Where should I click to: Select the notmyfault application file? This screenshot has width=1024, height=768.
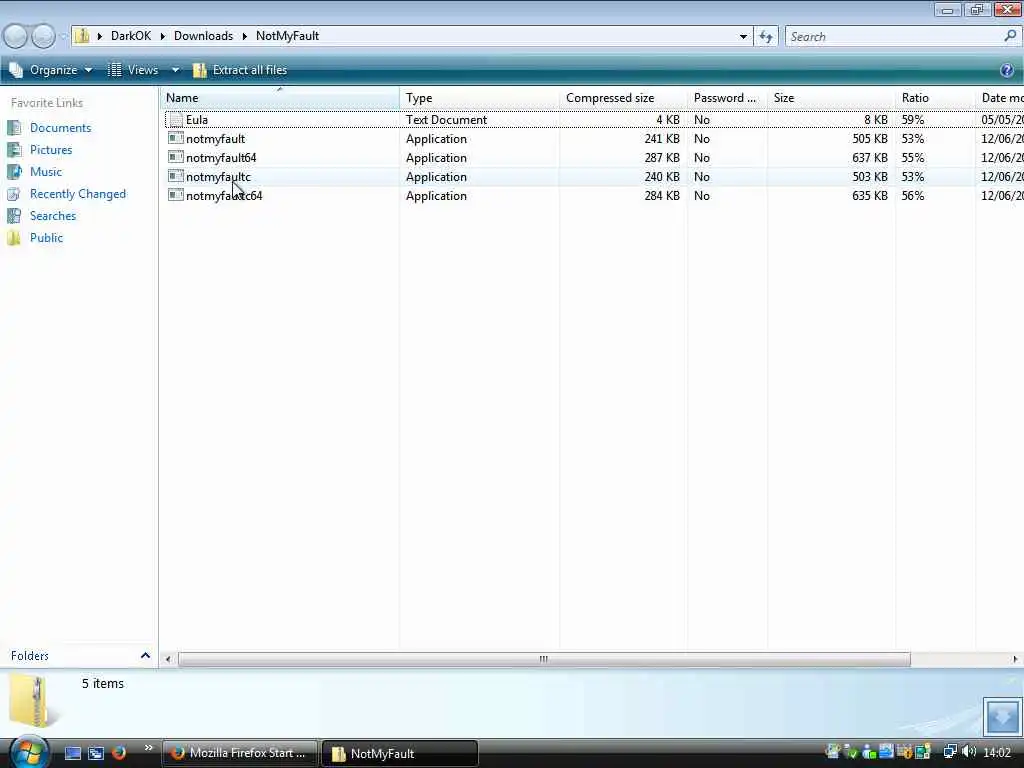pyautogui.click(x=216, y=138)
